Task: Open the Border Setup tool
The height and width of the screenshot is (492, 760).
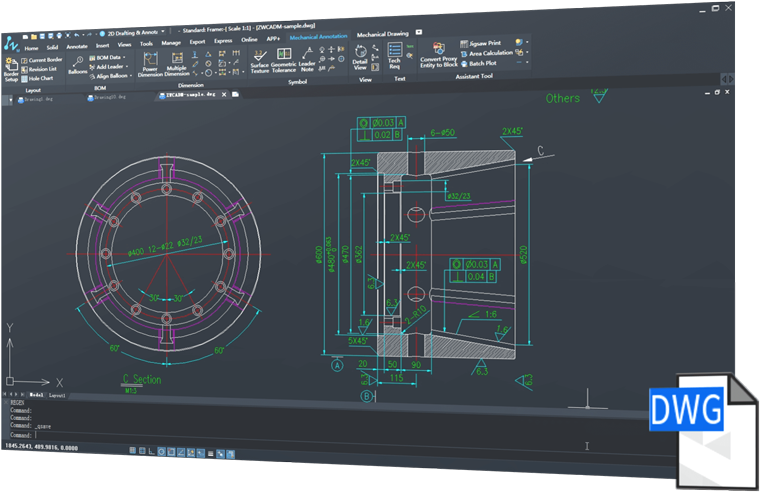Action: tap(12, 72)
